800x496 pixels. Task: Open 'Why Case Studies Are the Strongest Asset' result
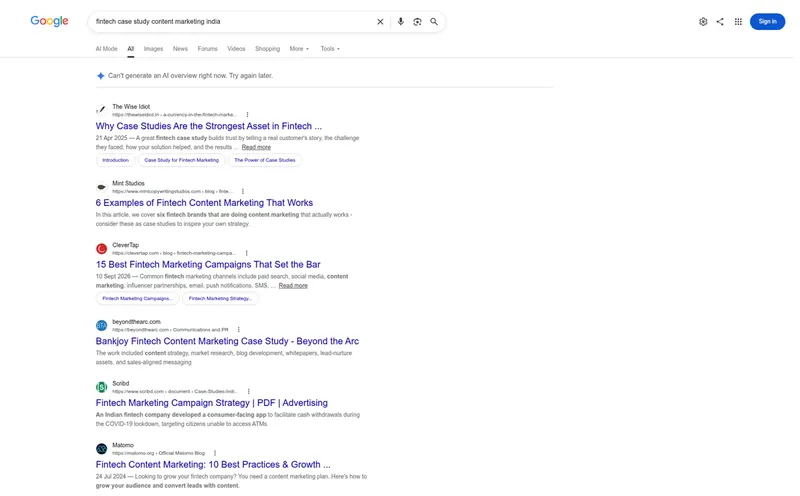point(209,126)
